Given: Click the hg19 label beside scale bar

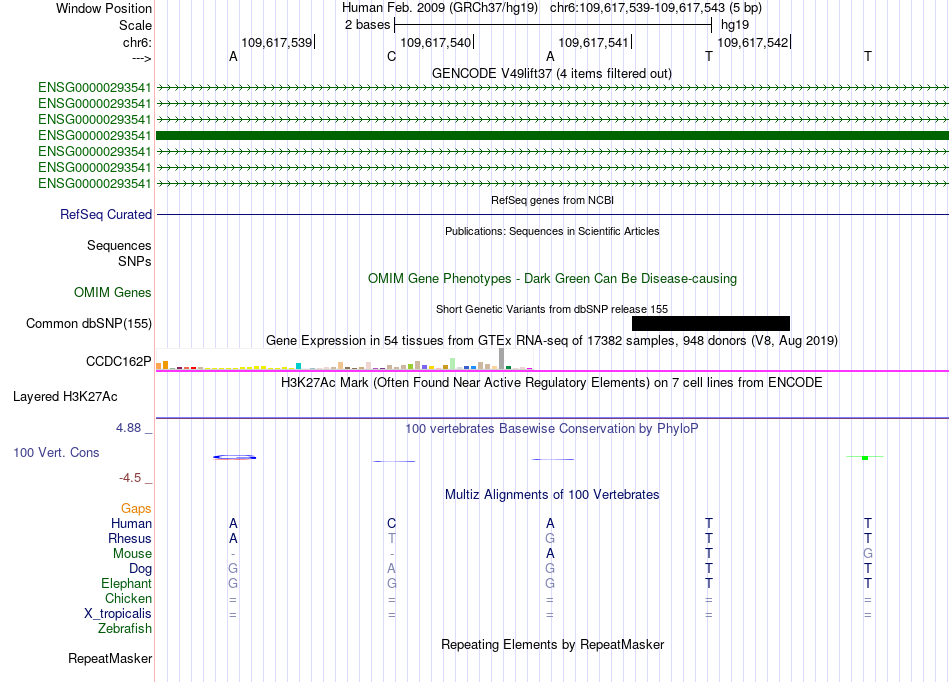Looking at the screenshot, I should 735,25.
